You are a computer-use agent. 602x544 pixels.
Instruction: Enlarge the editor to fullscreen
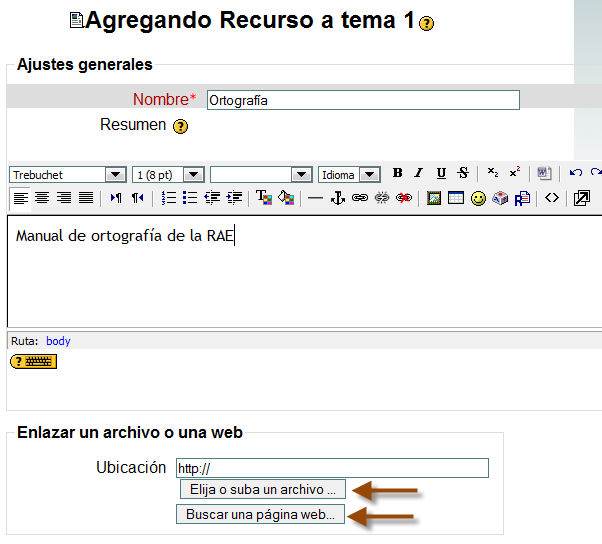582,198
